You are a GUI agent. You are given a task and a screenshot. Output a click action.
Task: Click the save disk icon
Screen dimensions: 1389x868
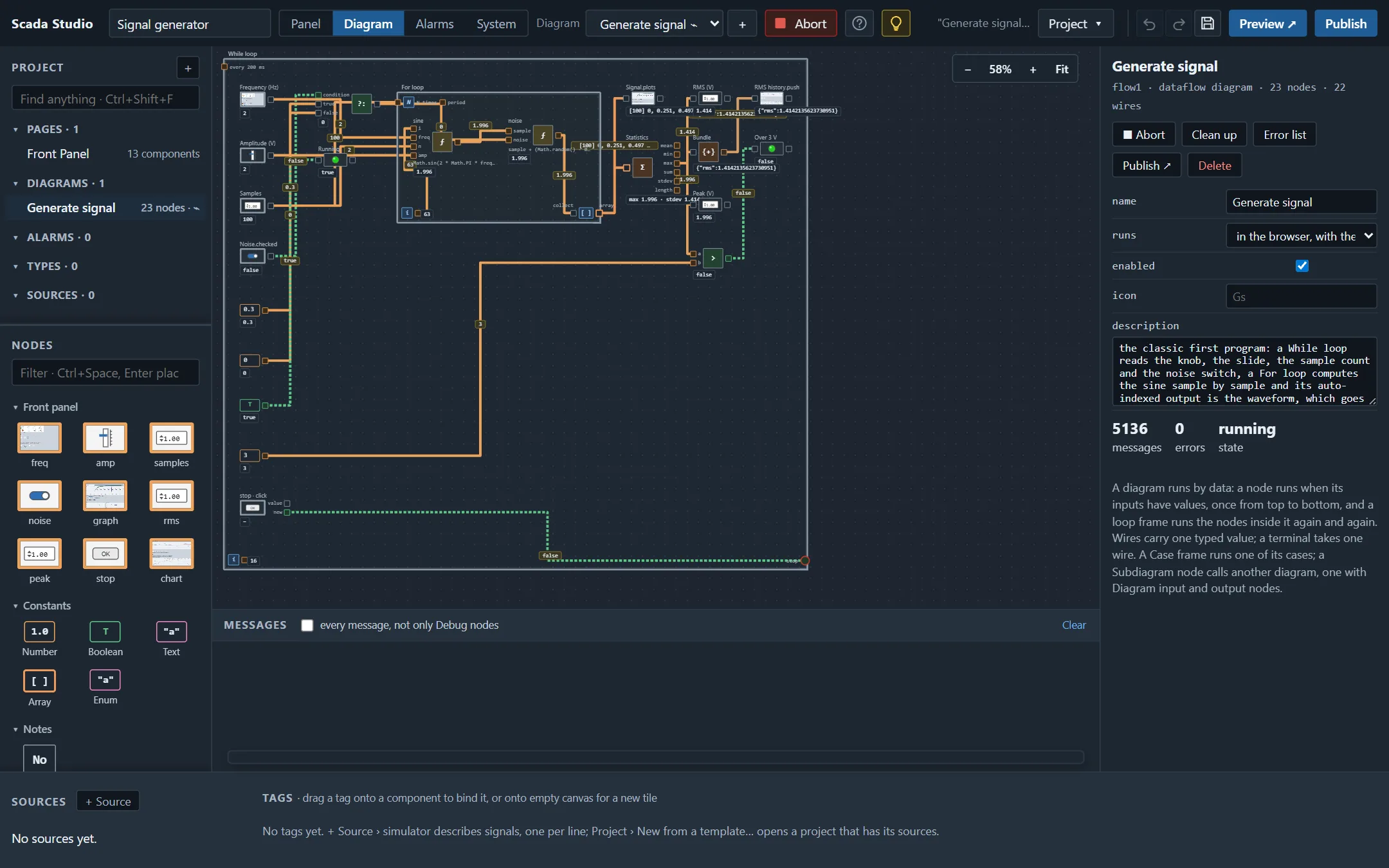click(x=1208, y=24)
